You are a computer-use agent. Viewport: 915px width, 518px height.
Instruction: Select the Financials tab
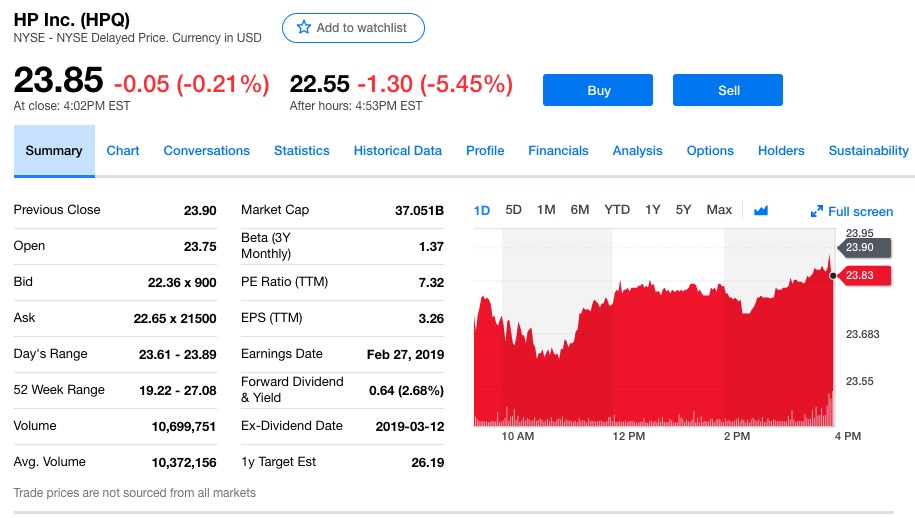click(x=558, y=151)
